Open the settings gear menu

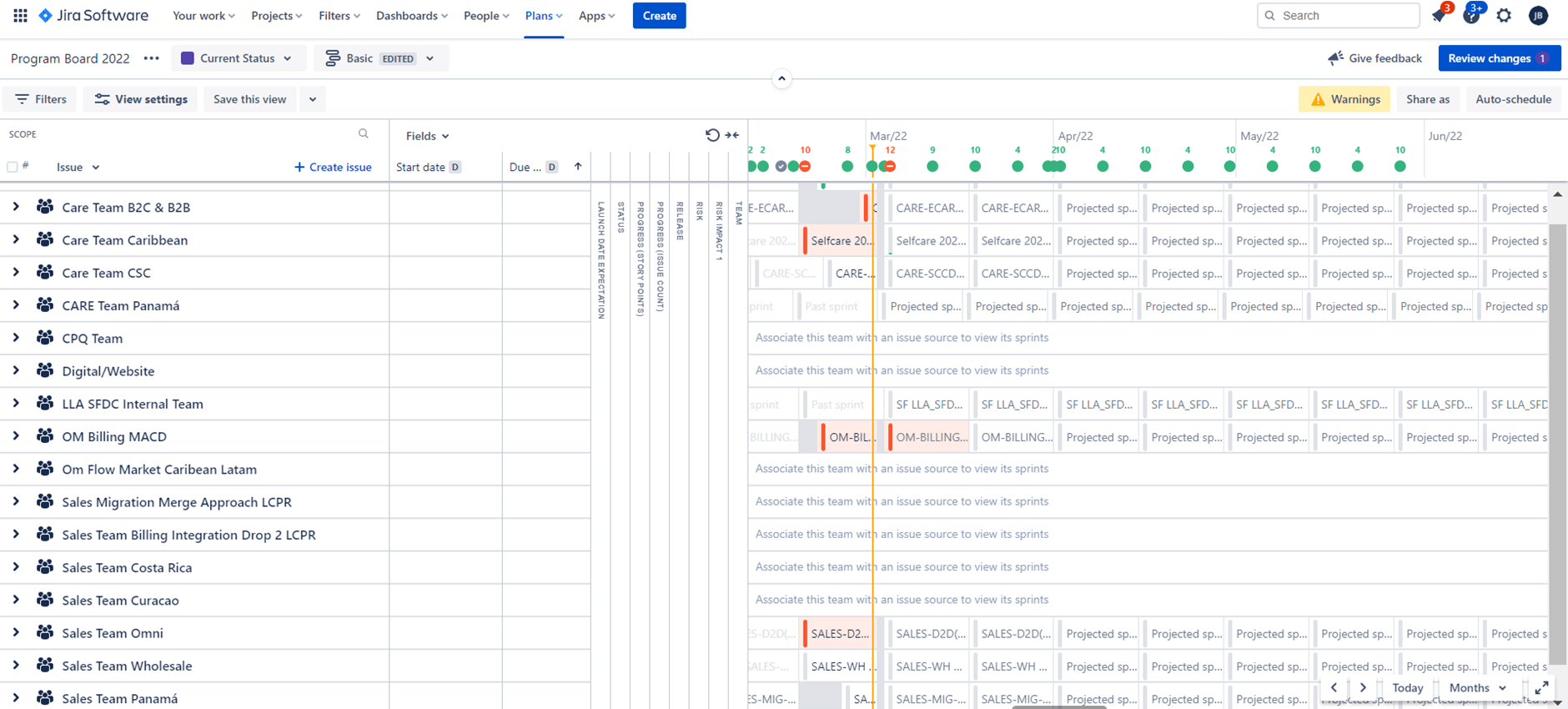point(1504,16)
